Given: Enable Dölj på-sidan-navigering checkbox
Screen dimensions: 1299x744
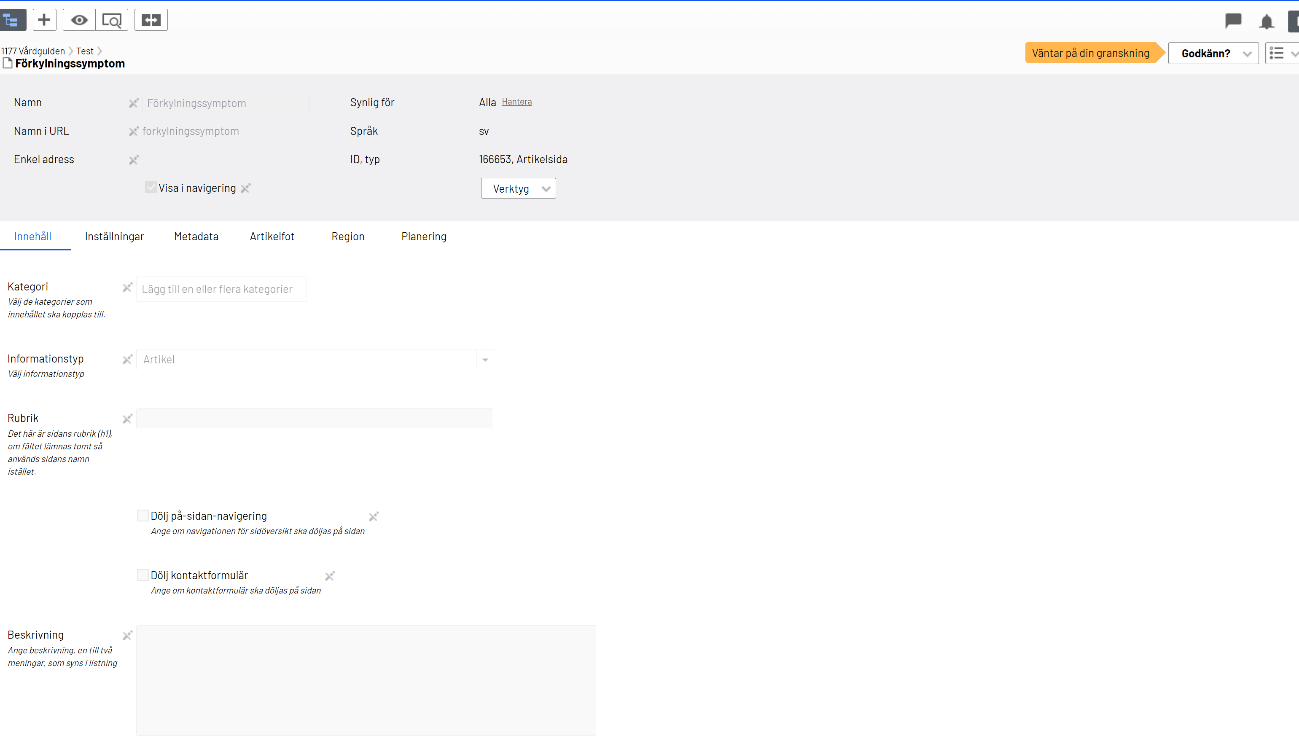Looking at the screenshot, I should click(143, 516).
